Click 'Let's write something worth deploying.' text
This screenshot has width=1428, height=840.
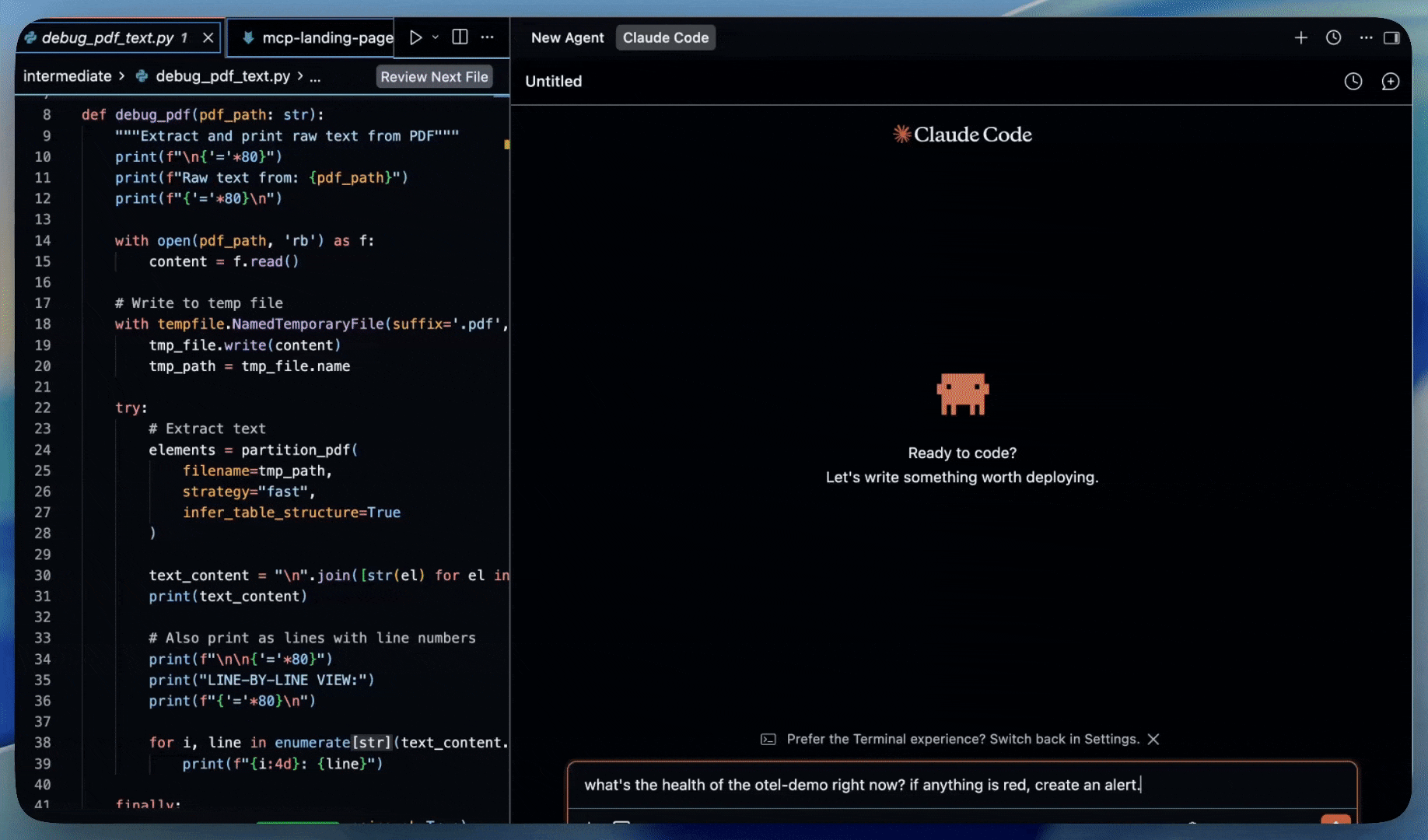click(x=962, y=477)
